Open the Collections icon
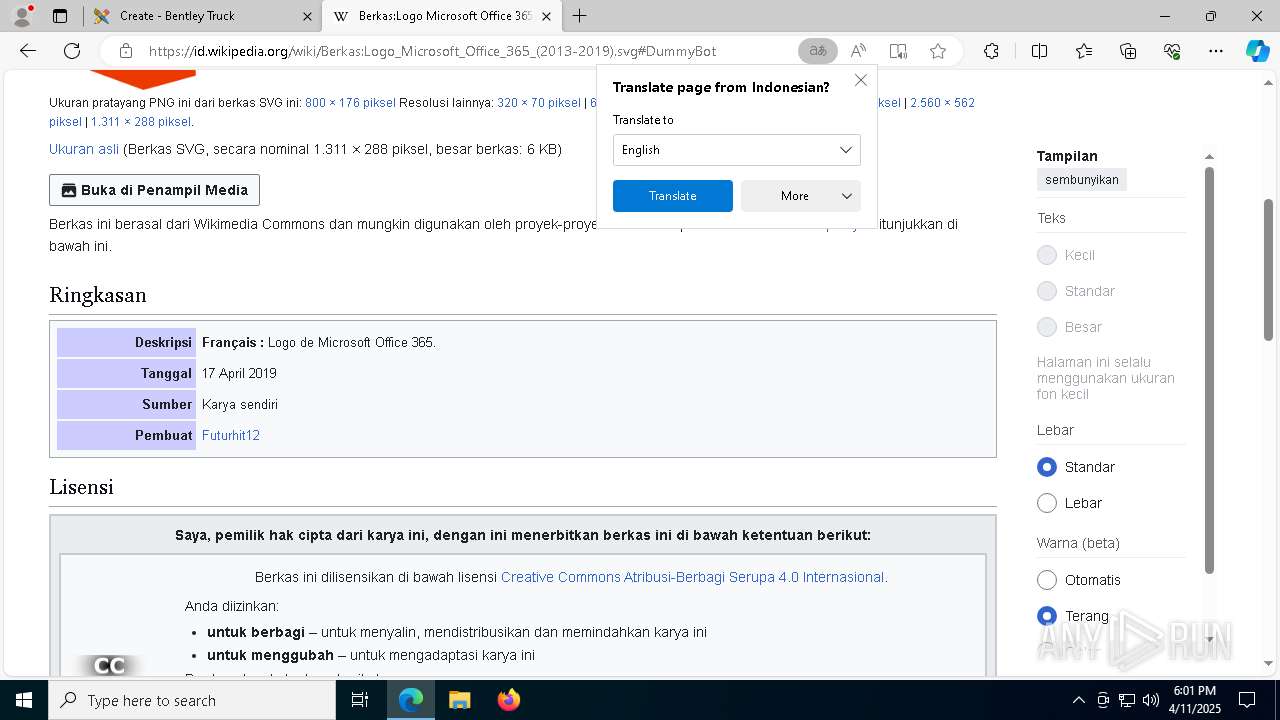This screenshot has width=1280, height=720. click(1128, 51)
